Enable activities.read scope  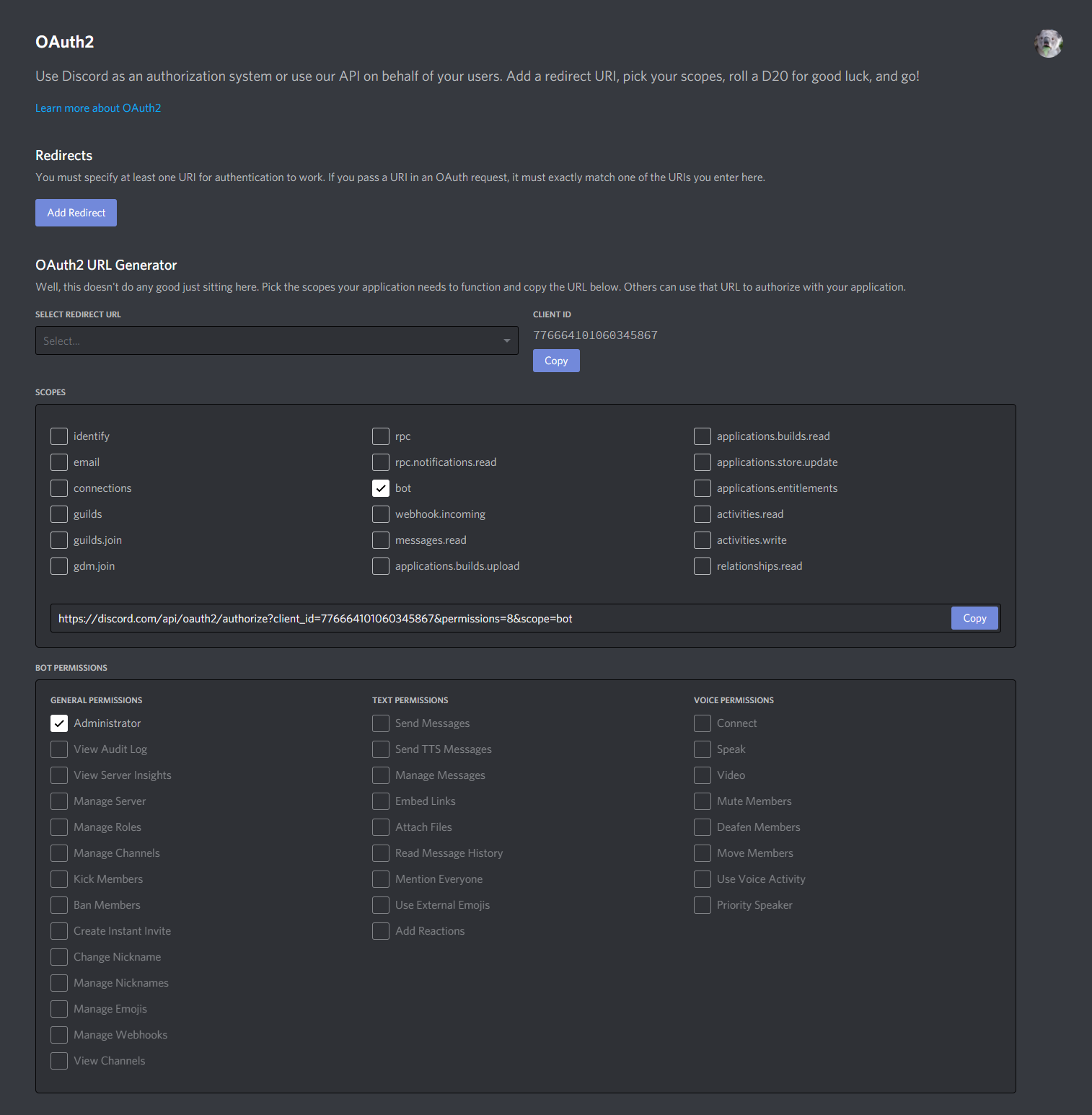pyautogui.click(x=703, y=514)
